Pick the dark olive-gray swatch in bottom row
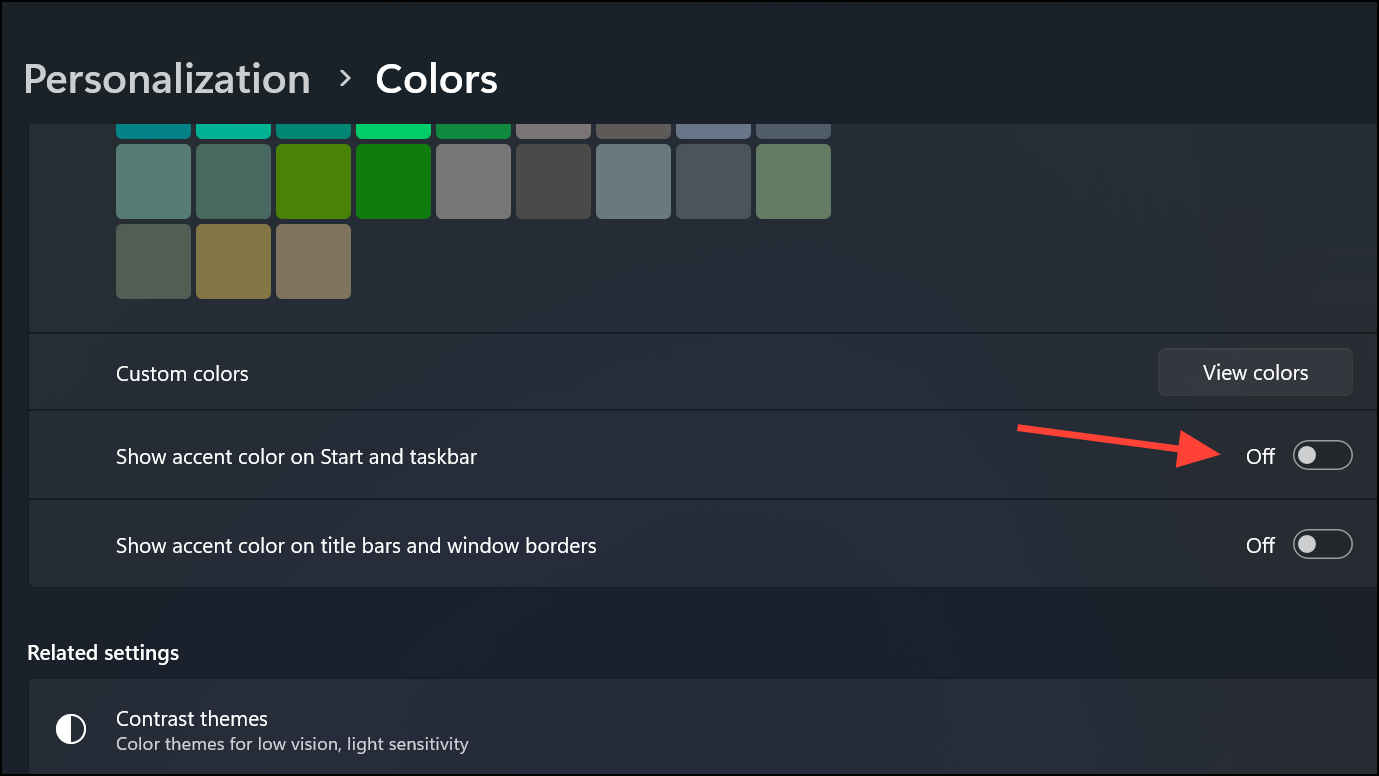Image resolution: width=1379 pixels, height=776 pixels. (153, 261)
